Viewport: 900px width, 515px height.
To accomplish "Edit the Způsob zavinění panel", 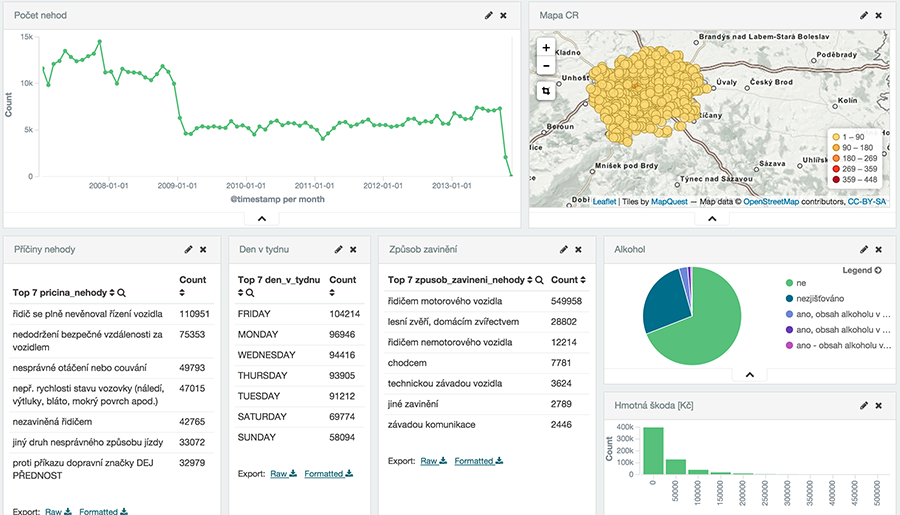I will (x=564, y=249).
